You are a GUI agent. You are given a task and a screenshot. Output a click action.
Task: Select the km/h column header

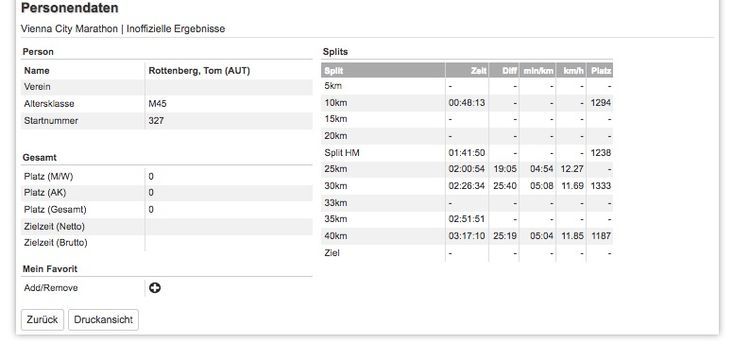(572, 71)
